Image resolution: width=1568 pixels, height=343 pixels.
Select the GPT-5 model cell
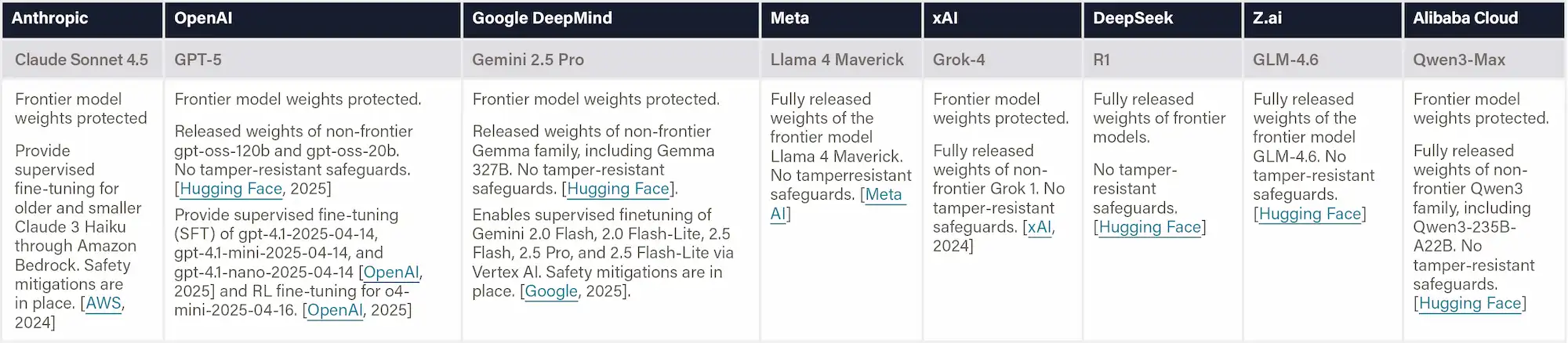[x=198, y=60]
